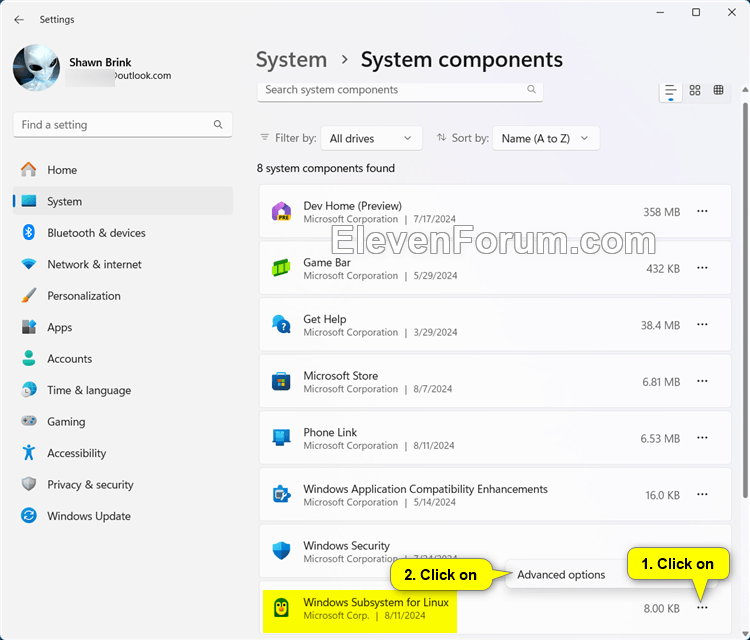The height and width of the screenshot is (640, 750).
Task: Click the System breadcrumb link
Action: click(x=291, y=60)
